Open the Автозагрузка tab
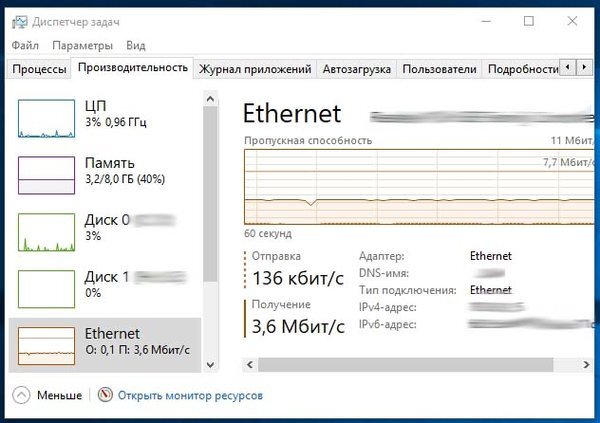The image size is (600, 423). pyautogui.click(x=357, y=69)
